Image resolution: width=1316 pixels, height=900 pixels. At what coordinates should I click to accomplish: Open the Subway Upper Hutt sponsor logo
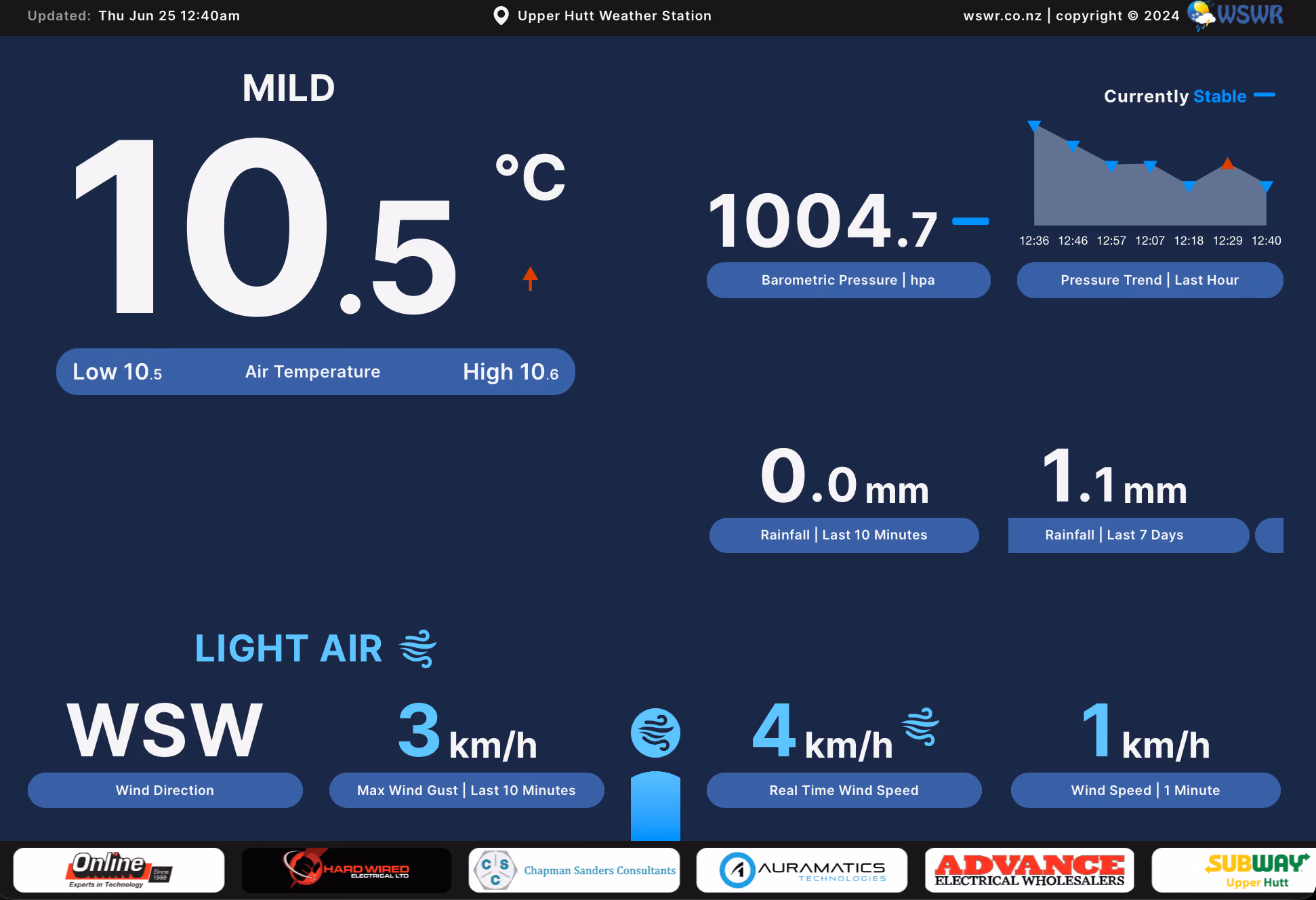tap(1234, 870)
